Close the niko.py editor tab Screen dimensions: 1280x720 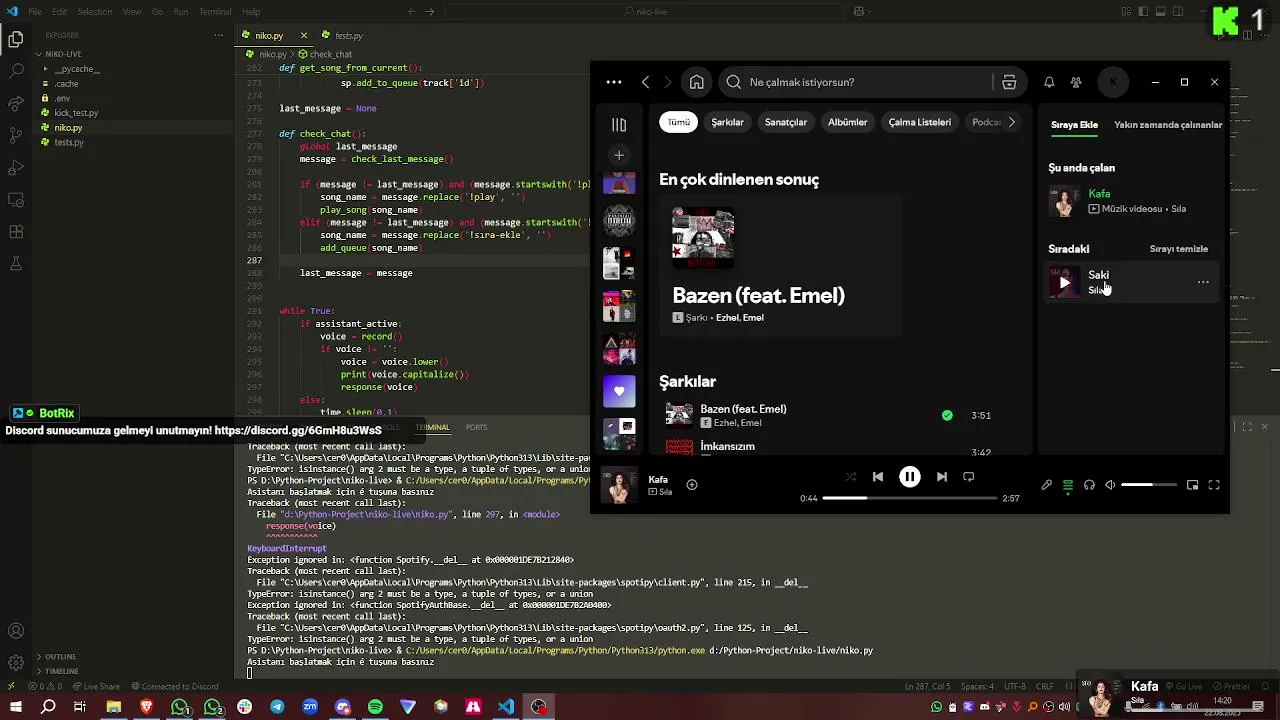click(304, 35)
